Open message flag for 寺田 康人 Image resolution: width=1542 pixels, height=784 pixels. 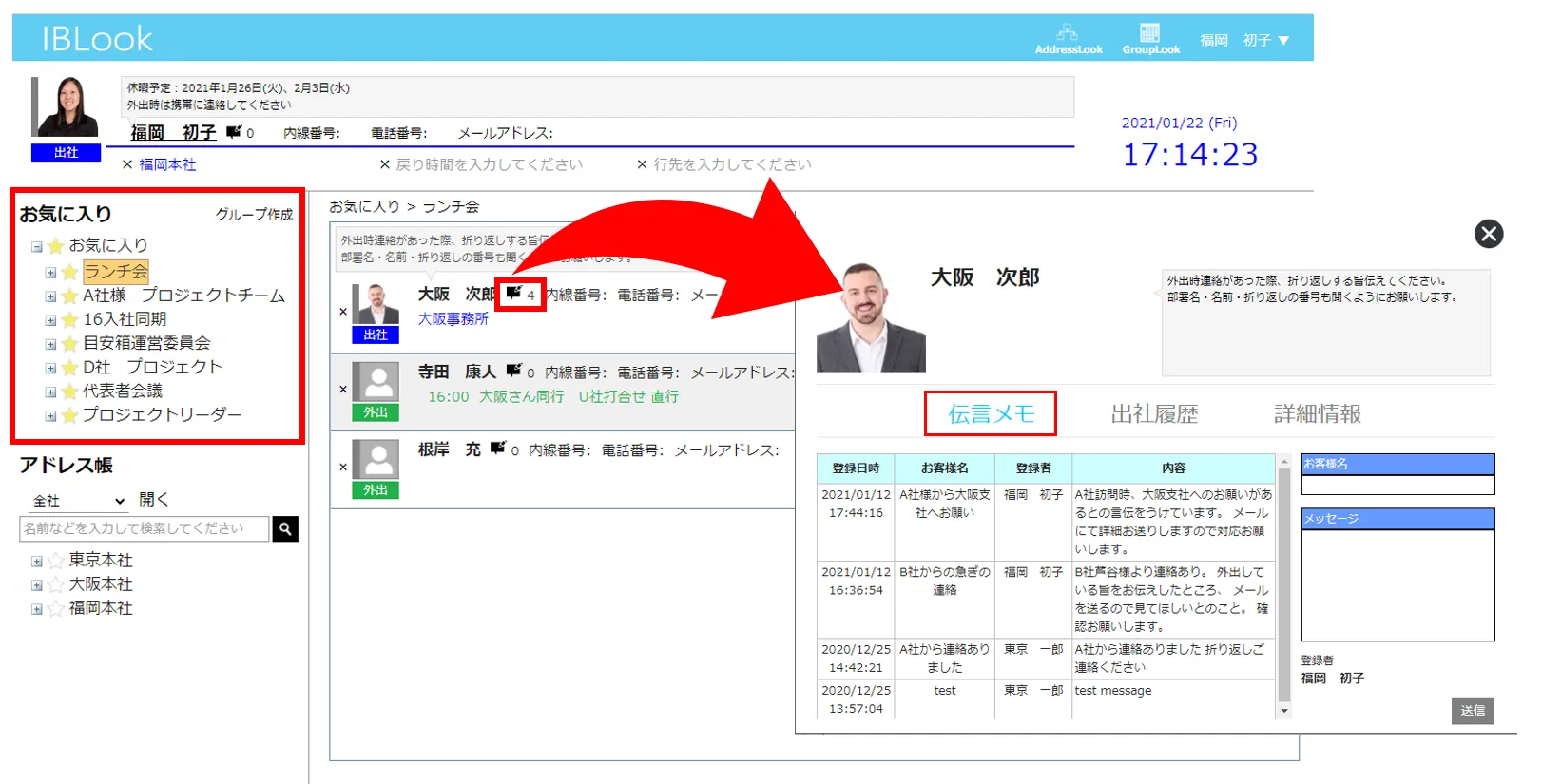tap(513, 371)
